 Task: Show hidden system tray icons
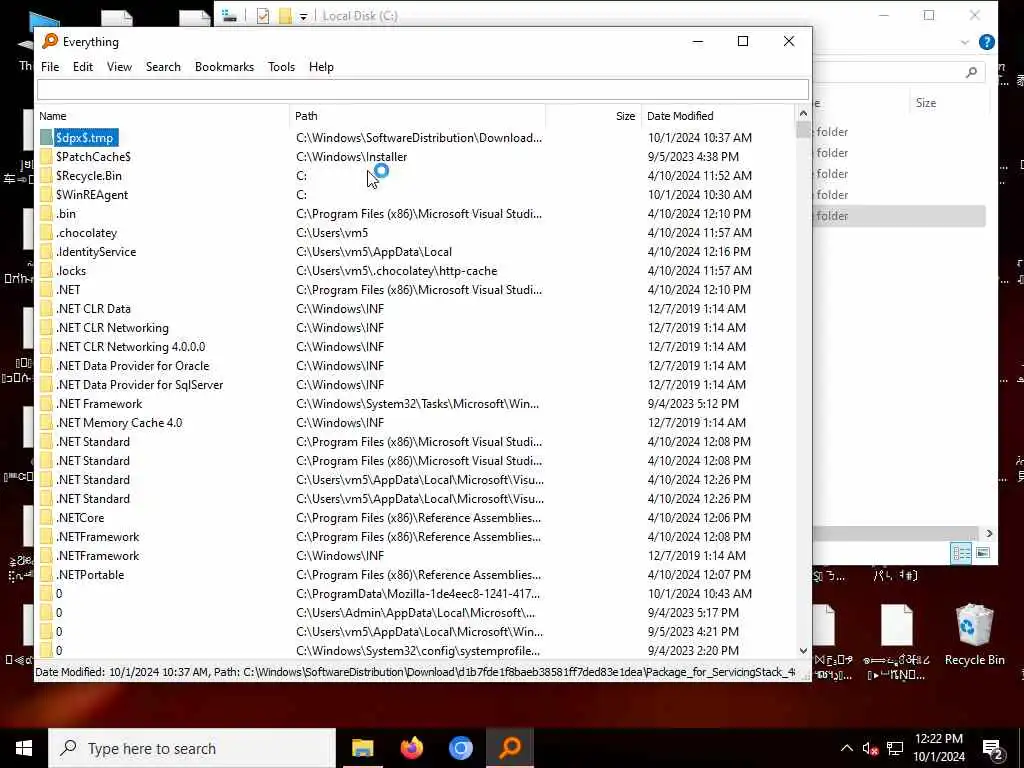pyautogui.click(x=846, y=748)
